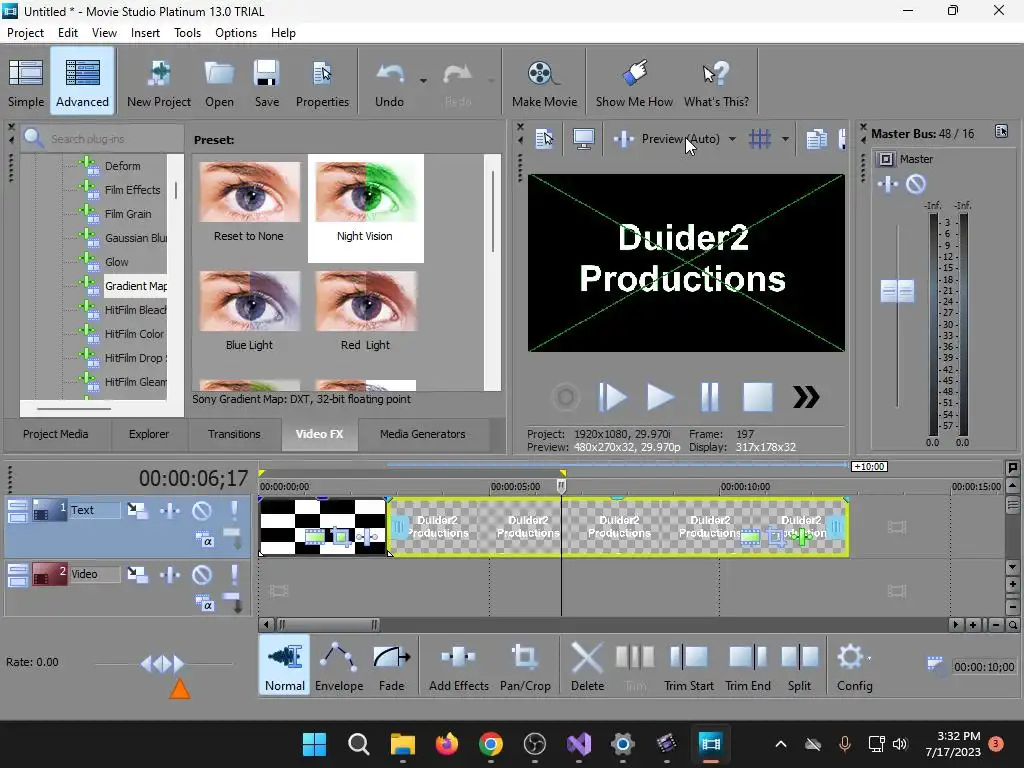This screenshot has width=1024, height=768.
Task: Open Master bus FX icon
Action: coord(888,185)
